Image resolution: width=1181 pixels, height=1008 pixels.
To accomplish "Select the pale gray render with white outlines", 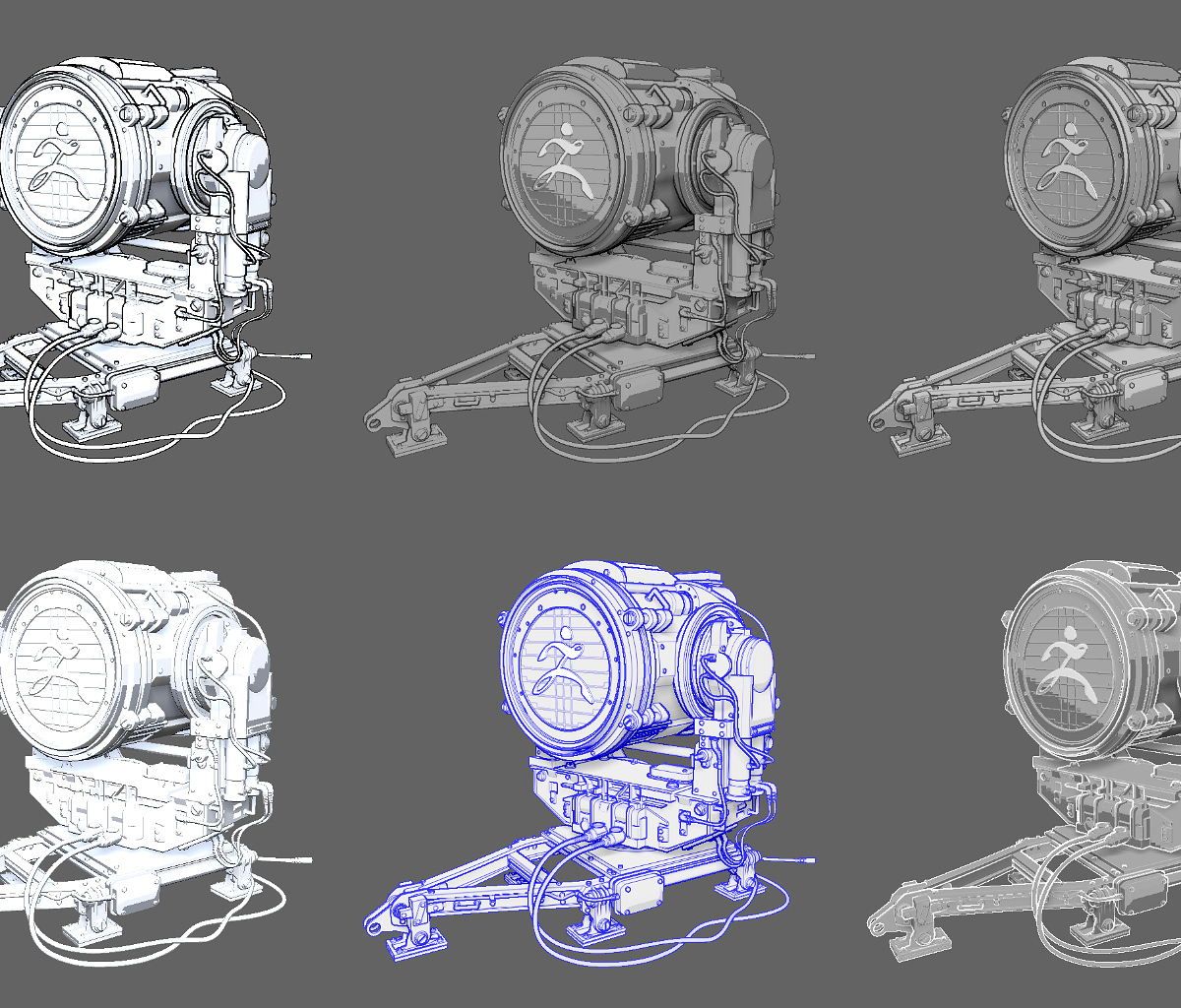I will tap(1026, 763).
